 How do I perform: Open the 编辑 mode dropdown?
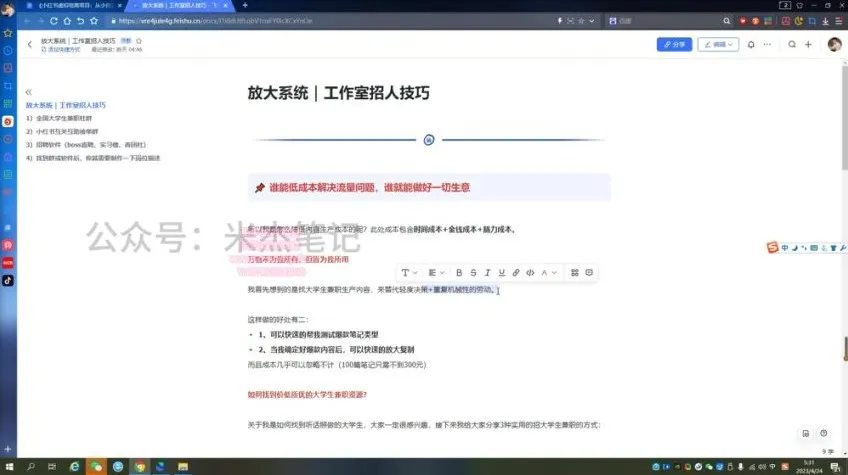pyautogui.click(x=720, y=44)
